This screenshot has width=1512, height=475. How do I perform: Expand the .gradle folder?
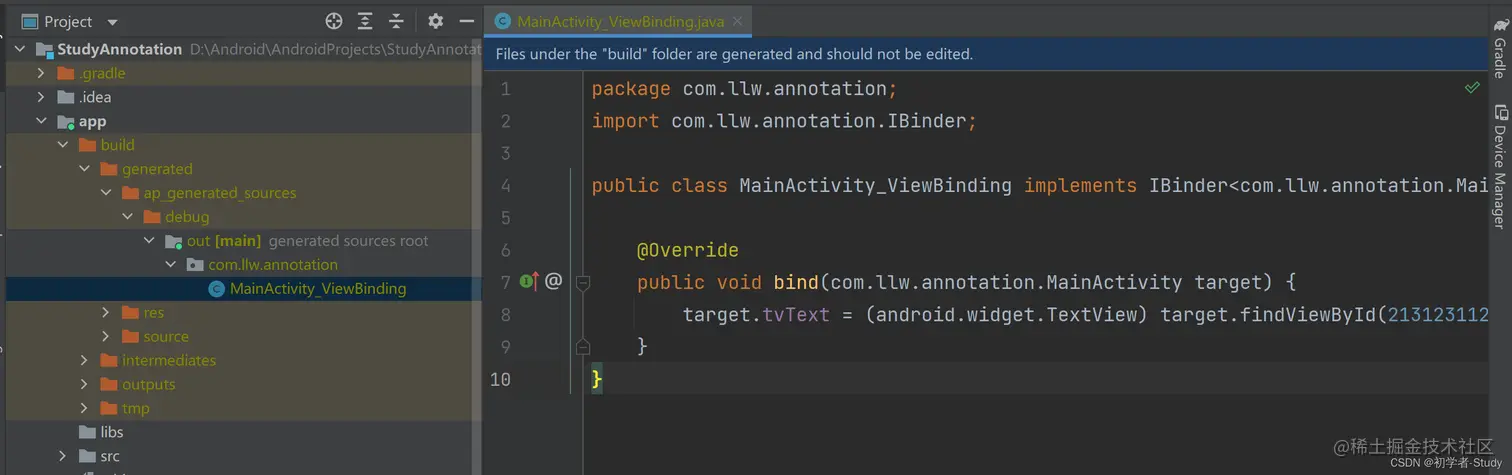point(41,73)
